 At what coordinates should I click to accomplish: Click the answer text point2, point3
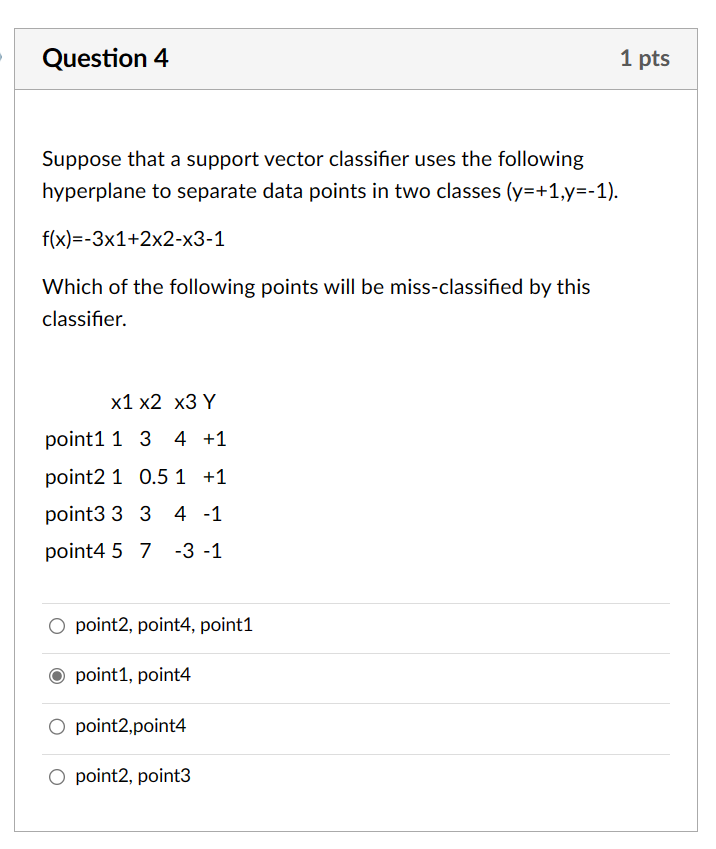132,775
